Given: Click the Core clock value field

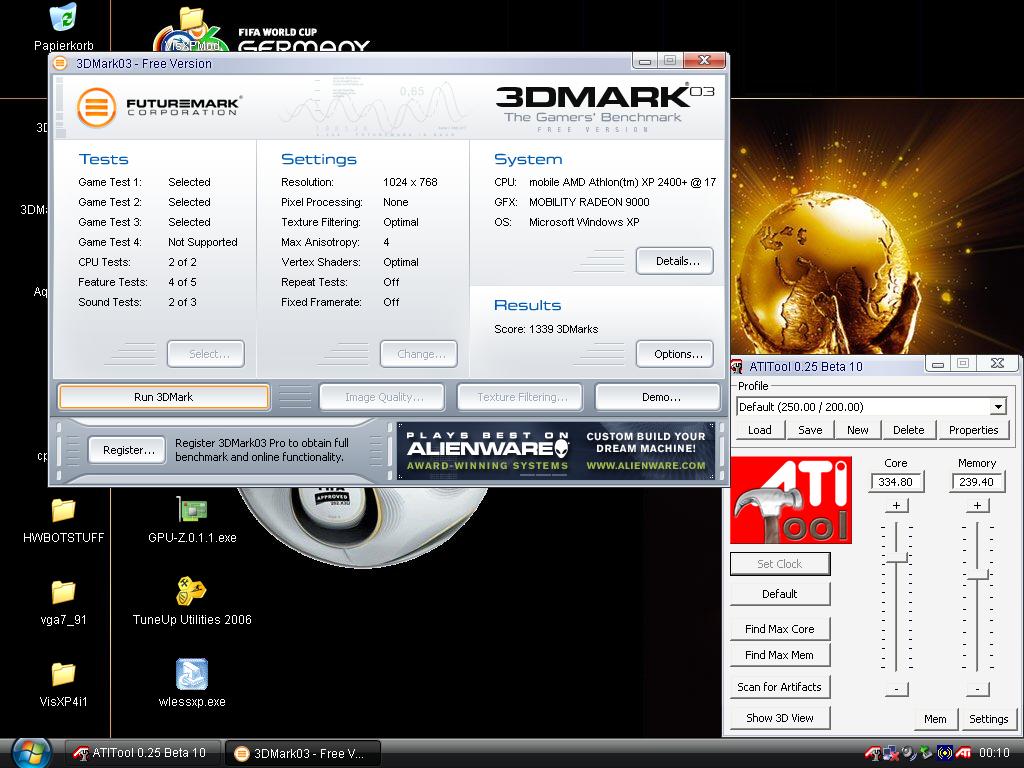Looking at the screenshot, I should tap(895, 482).
